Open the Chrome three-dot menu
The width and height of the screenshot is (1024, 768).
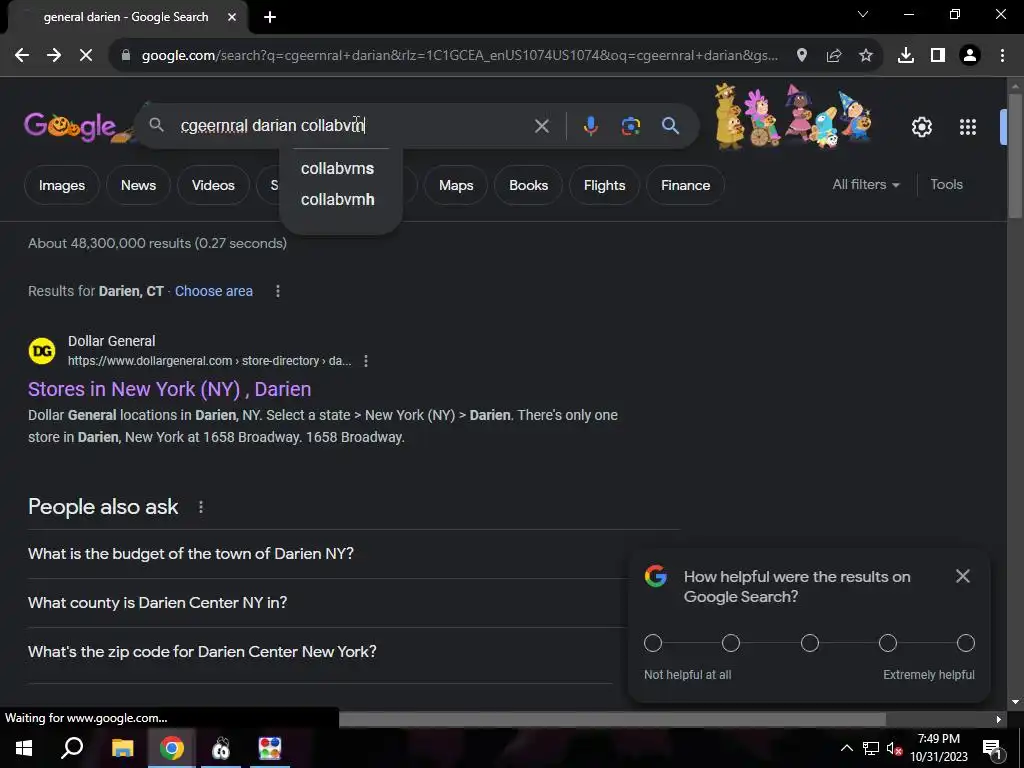click(x=1002, y=56)
